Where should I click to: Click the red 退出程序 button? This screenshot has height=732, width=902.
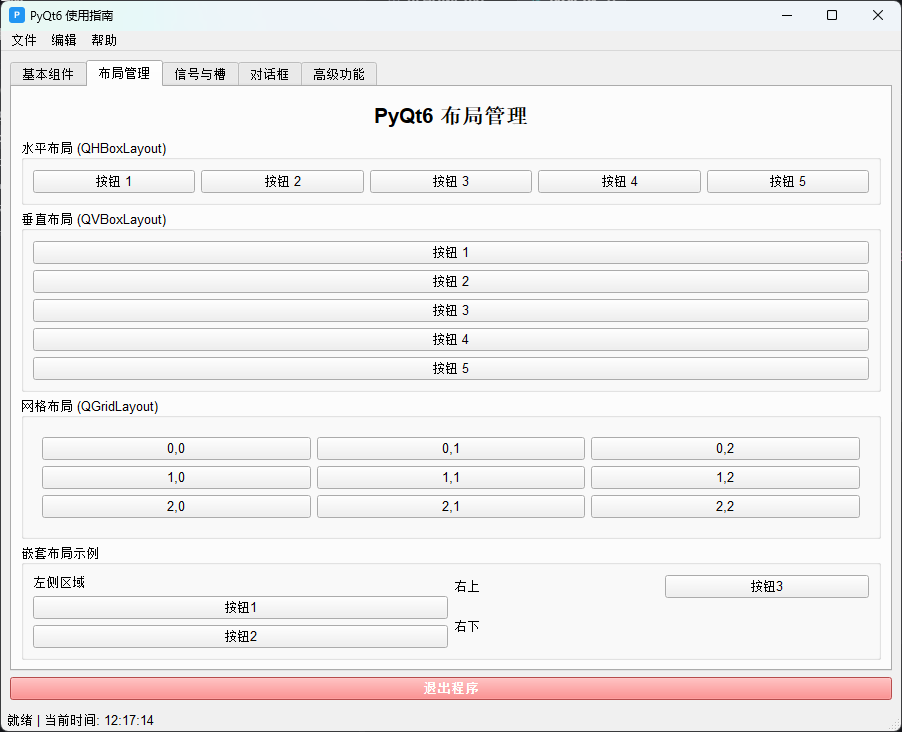pos(451,689)
